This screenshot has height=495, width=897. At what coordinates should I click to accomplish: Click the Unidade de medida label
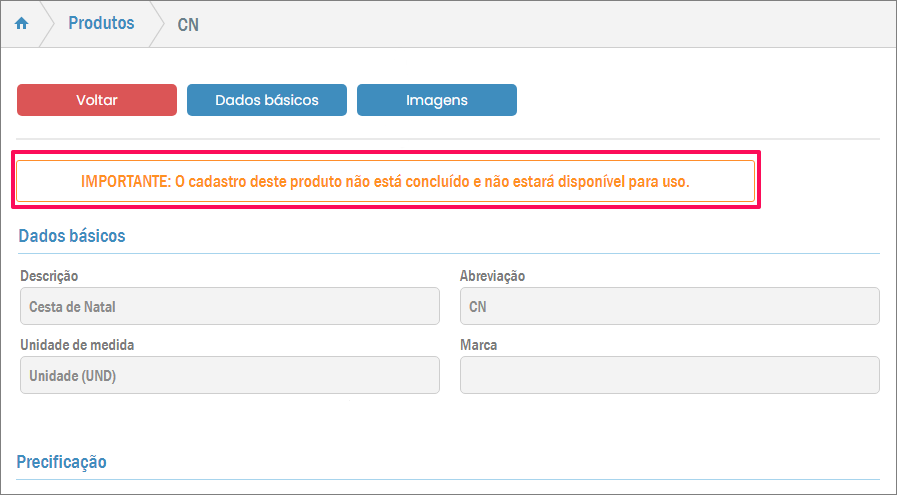point(77,345)
